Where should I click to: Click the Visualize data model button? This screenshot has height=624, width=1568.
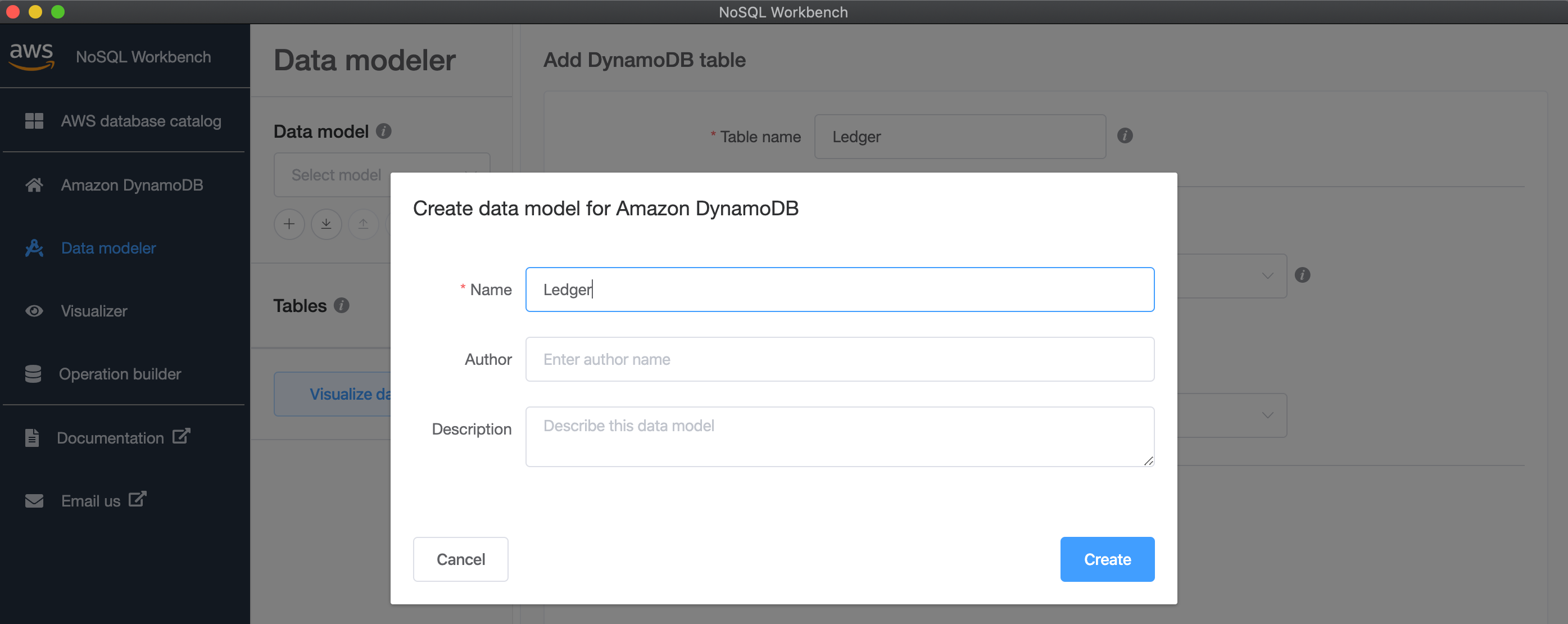tap(332, 394)
